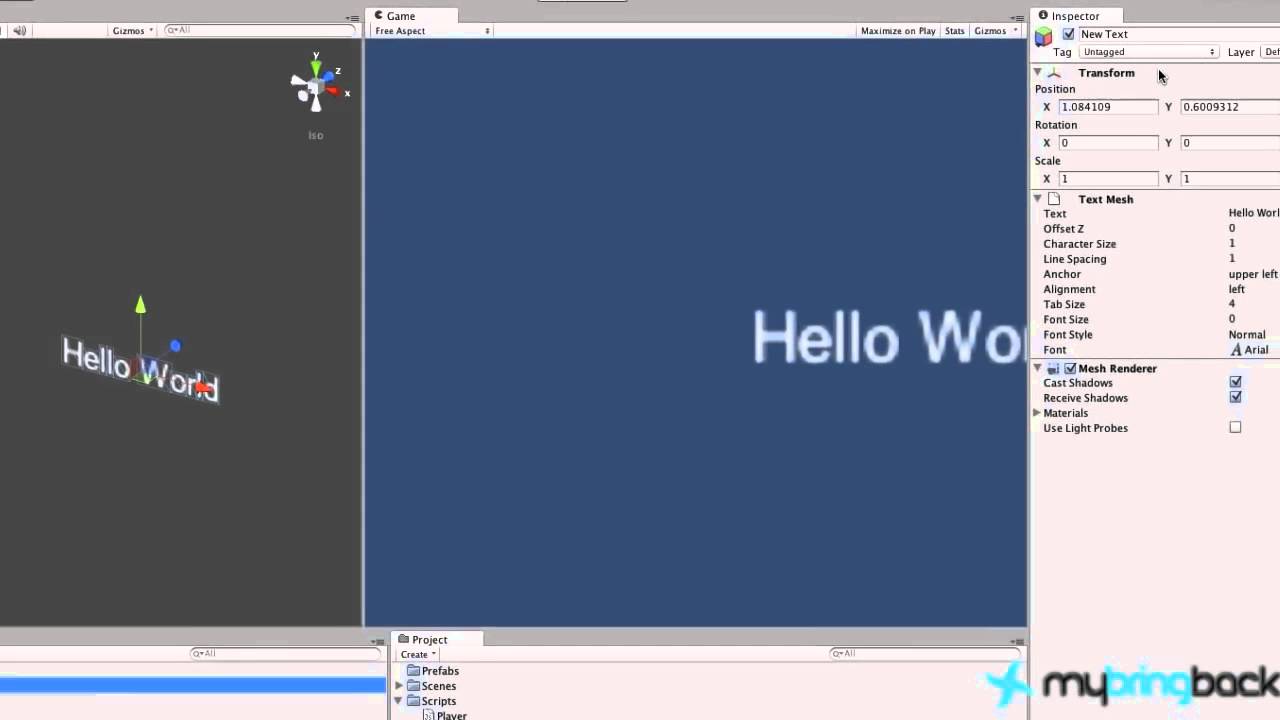Viewport: 1280px width, 720px height.
Task: Click the blue Z cone of the orientation gizmo
Action: coord(329,75)
